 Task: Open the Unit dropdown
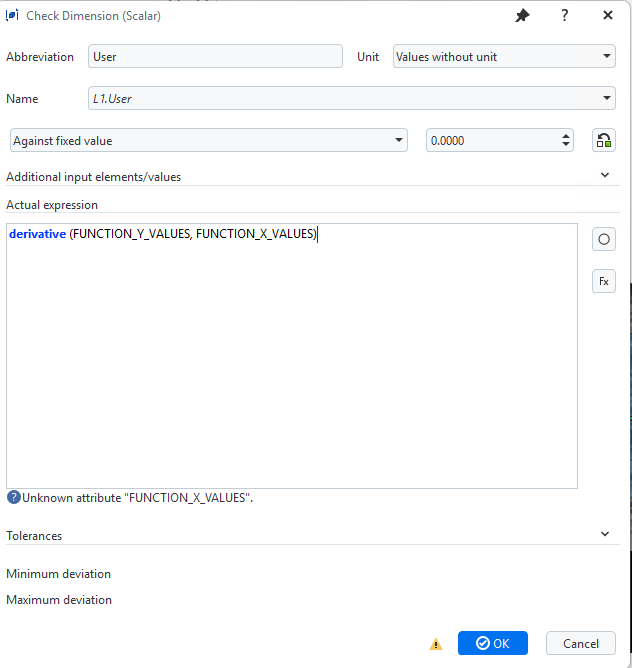(504, 57)
